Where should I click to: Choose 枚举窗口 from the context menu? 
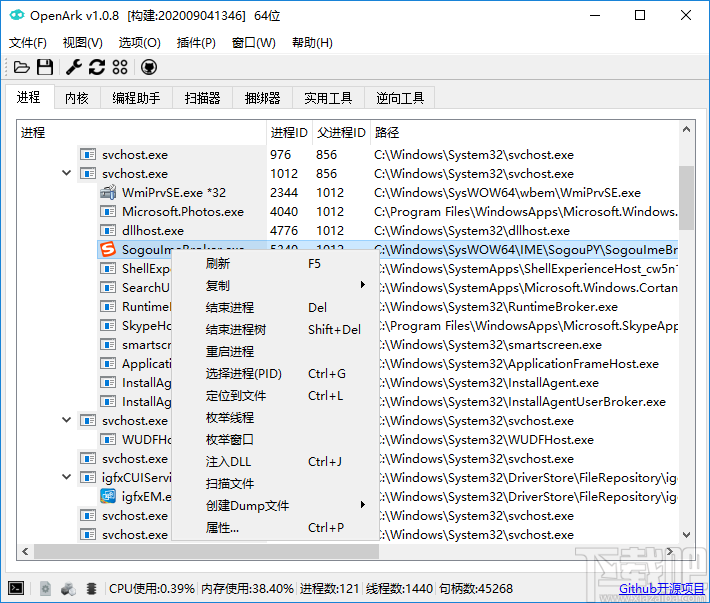pyautogui.click(x=275, y=440)
